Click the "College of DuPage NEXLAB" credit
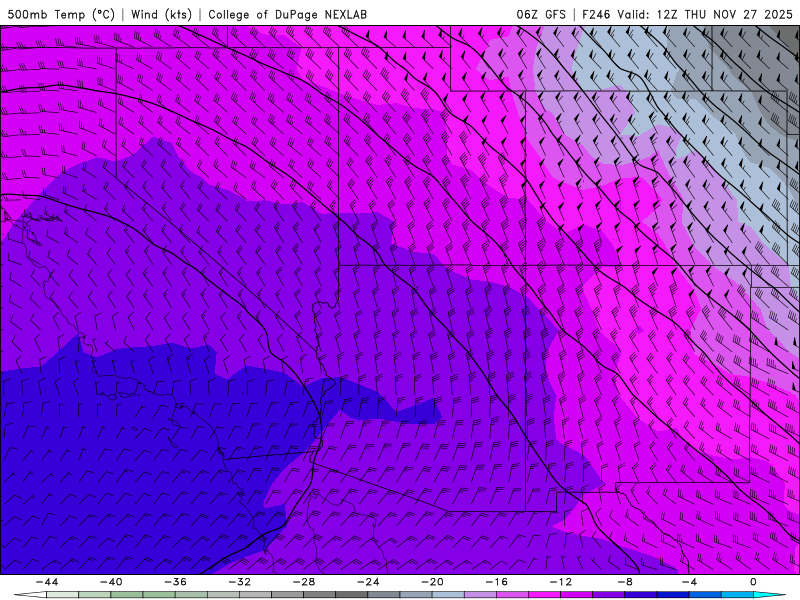Screen dimensions: 800x600 287,15
